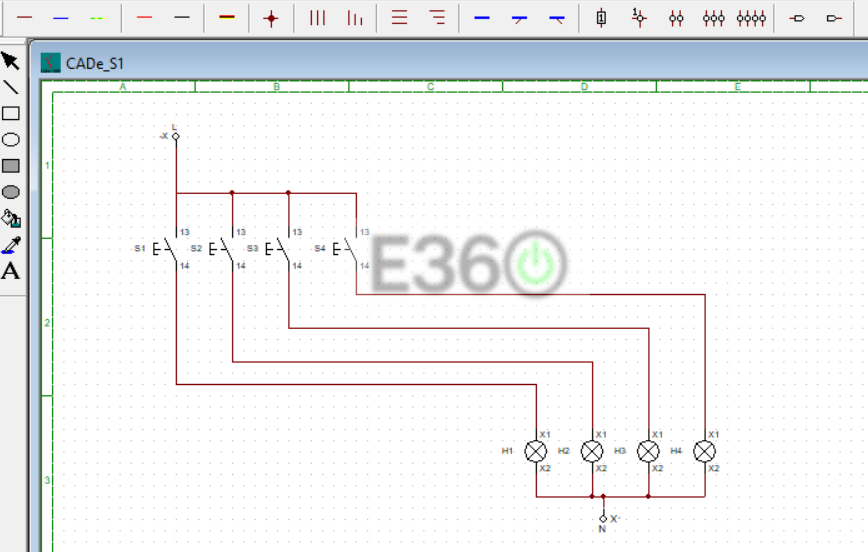Select the thick red-yellow cable tool
The width and height of the screenshot is (868, 552).
click(227, 18)
